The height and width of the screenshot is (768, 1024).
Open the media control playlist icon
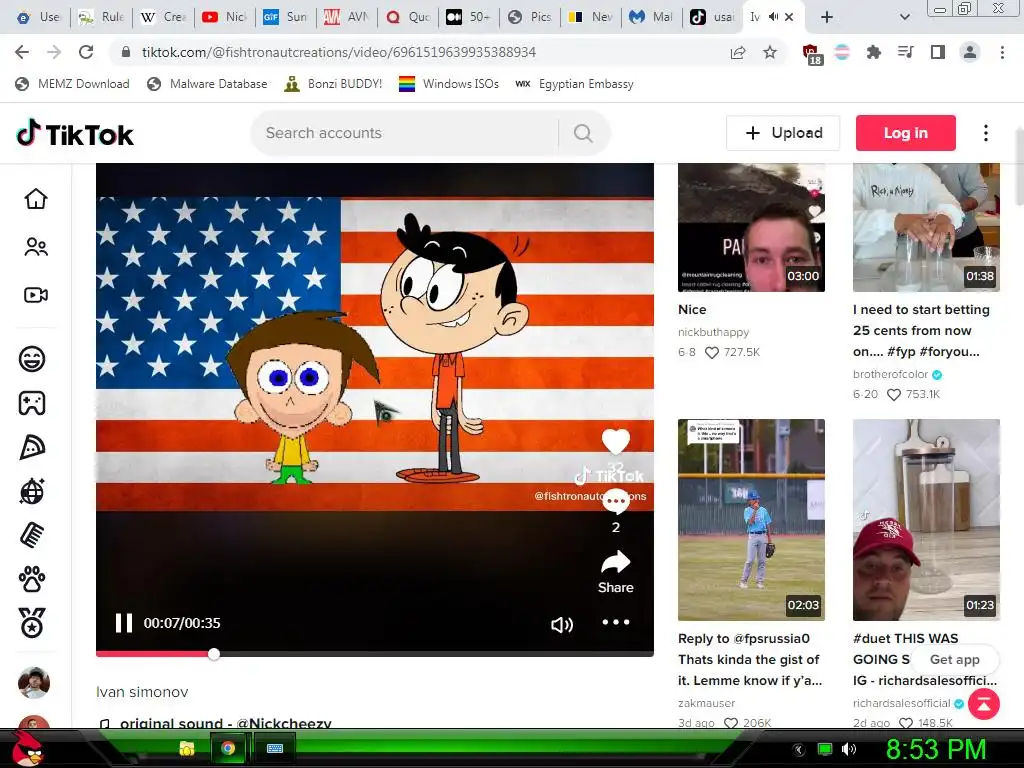[906, 52]
